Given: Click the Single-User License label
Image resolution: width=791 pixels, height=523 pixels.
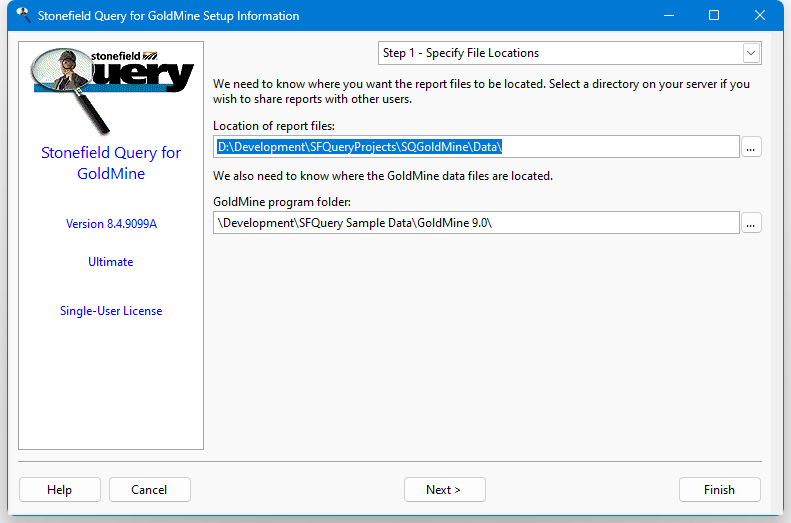Looking at the screenshot, I should pyautogui.click(x=111, y=311).
